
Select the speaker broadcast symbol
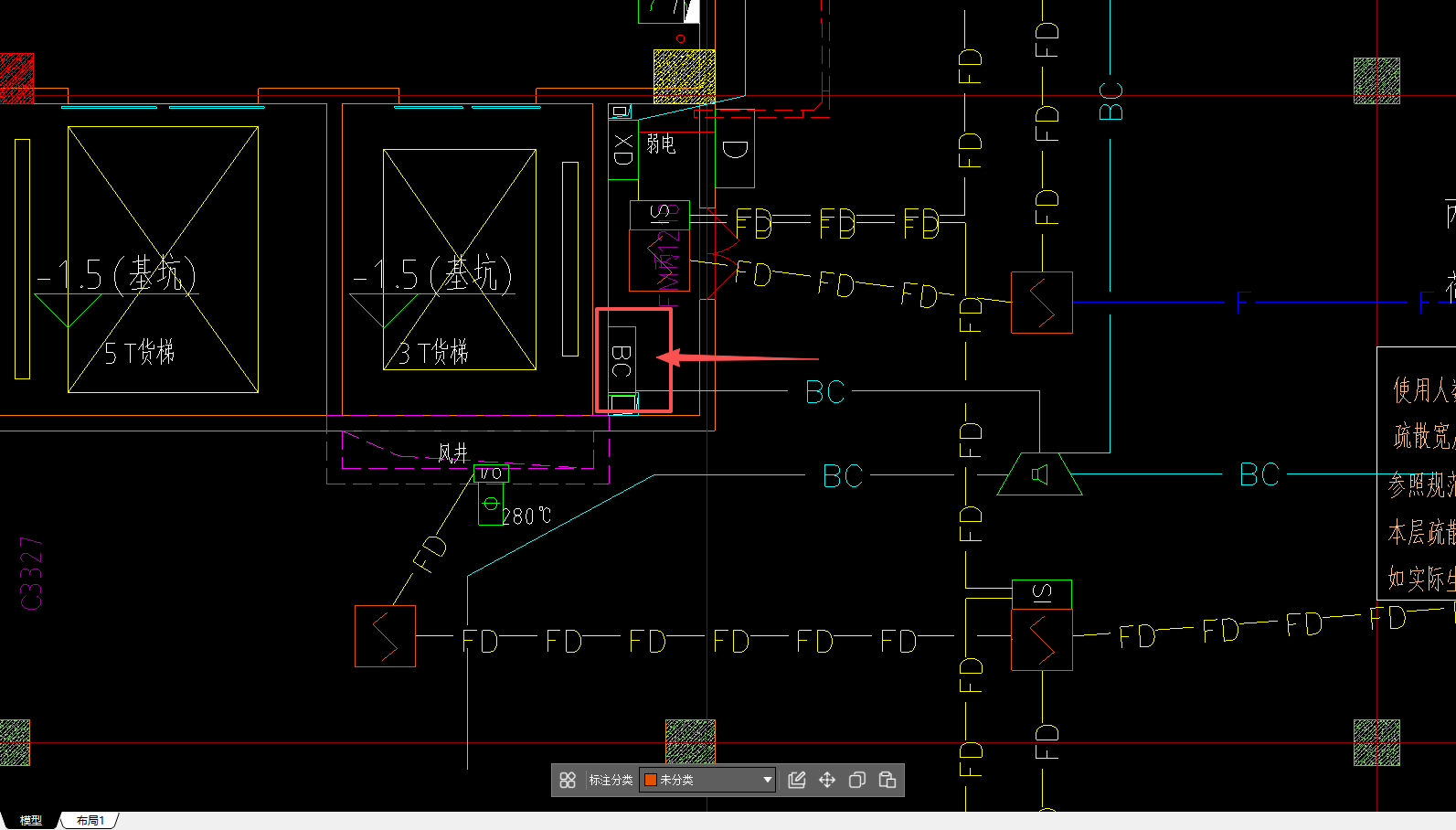click(x=1040, y=474)
